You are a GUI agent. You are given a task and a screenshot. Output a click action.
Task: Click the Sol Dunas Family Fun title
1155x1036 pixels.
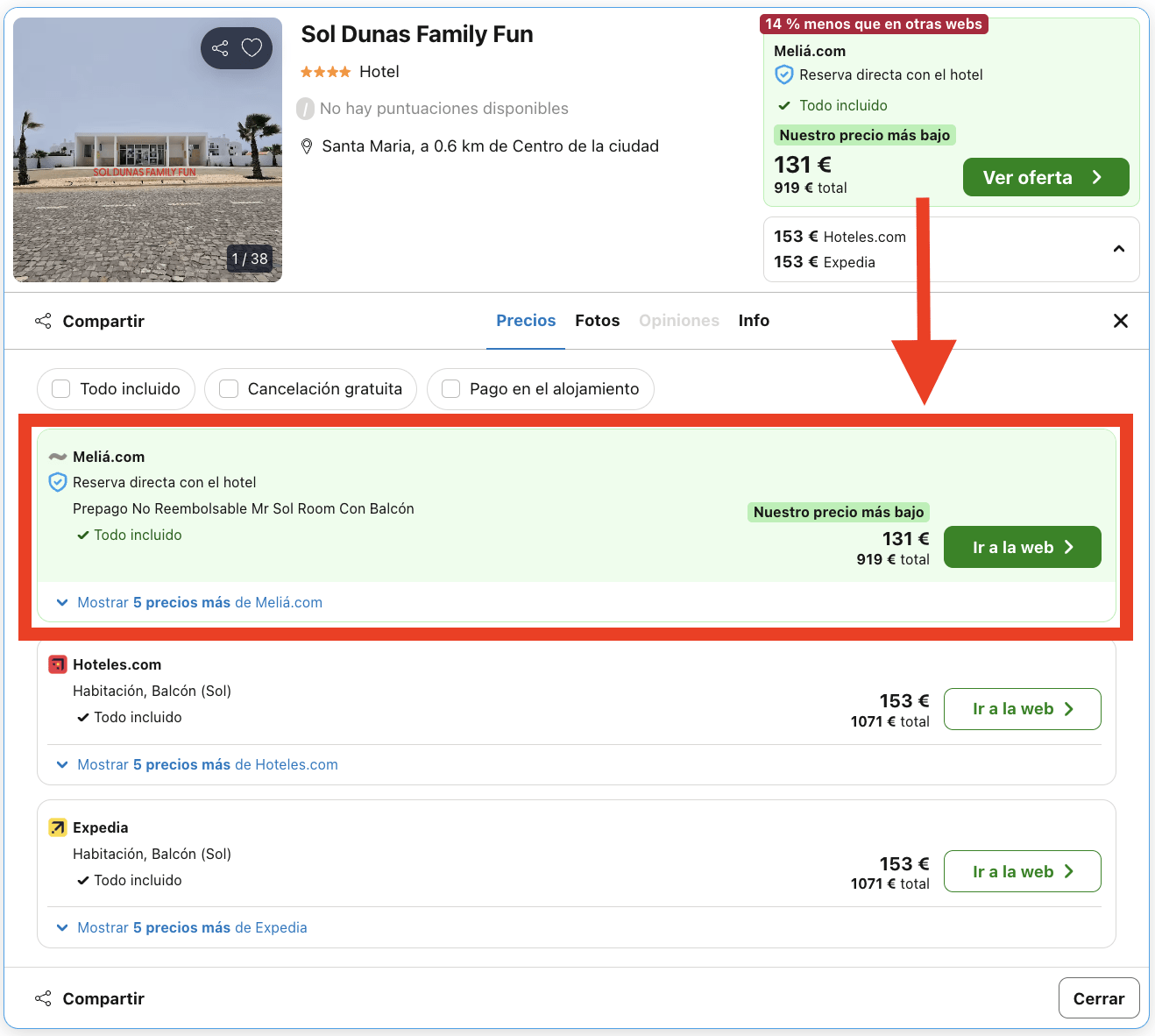click(x=417, y=34)
